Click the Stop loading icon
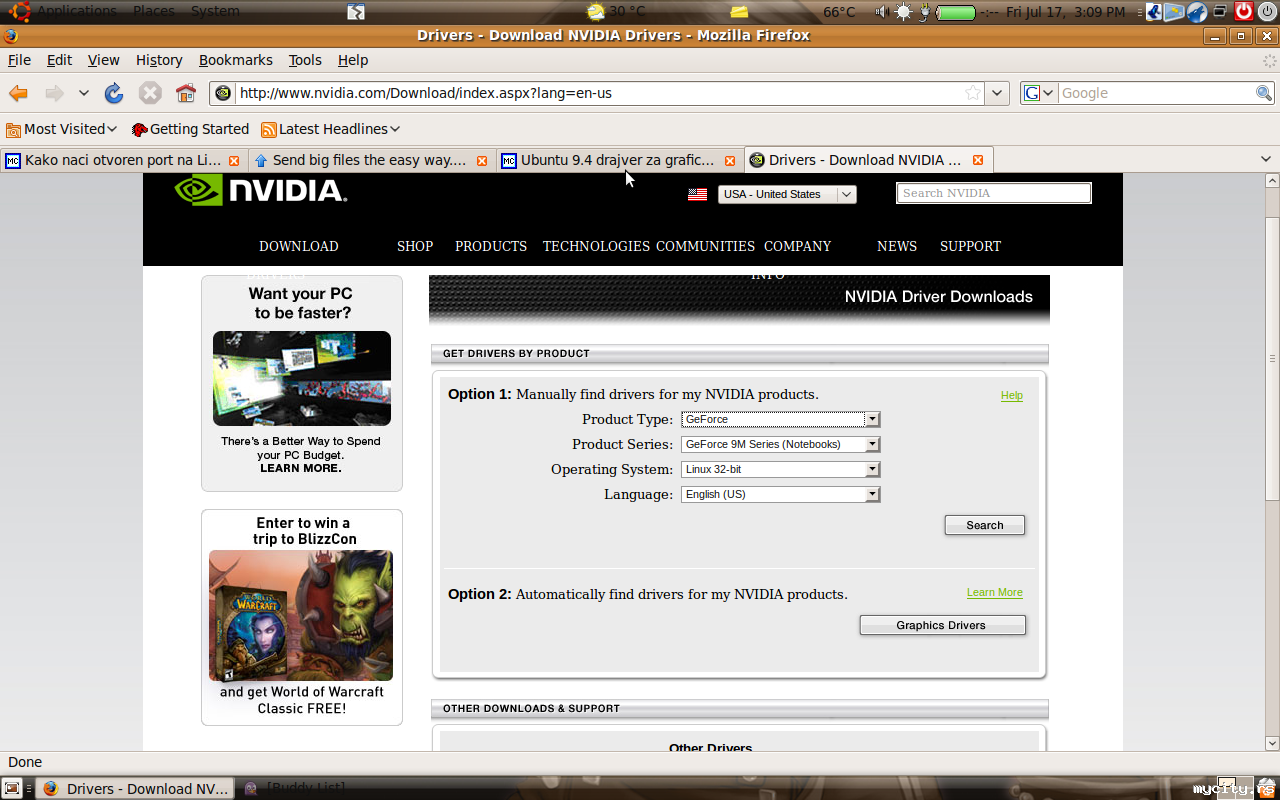This screenshot has height=800, width=1280. (150, 93)
